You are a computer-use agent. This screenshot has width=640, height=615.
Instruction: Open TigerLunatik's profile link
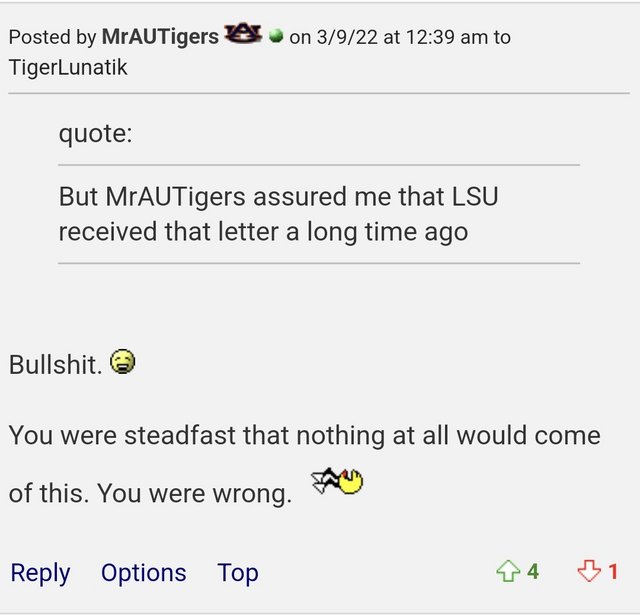tap(68, 67)
